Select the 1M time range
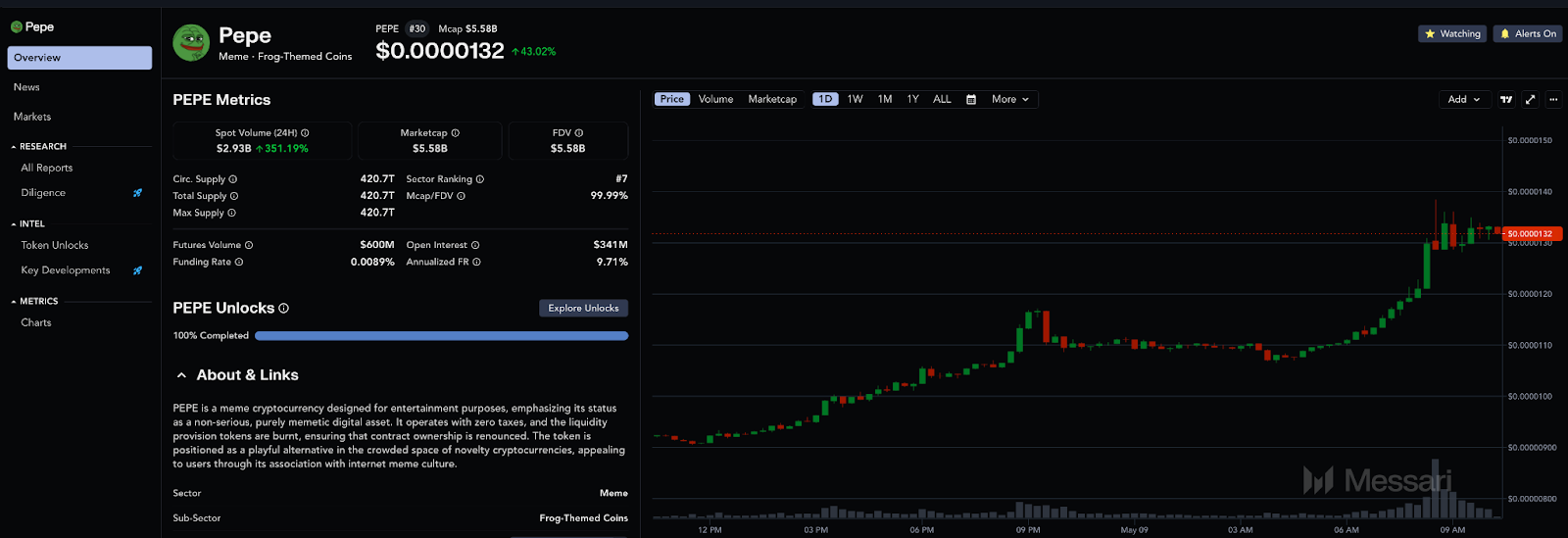This screenshot has height=538, width=1568. (885, 99)
